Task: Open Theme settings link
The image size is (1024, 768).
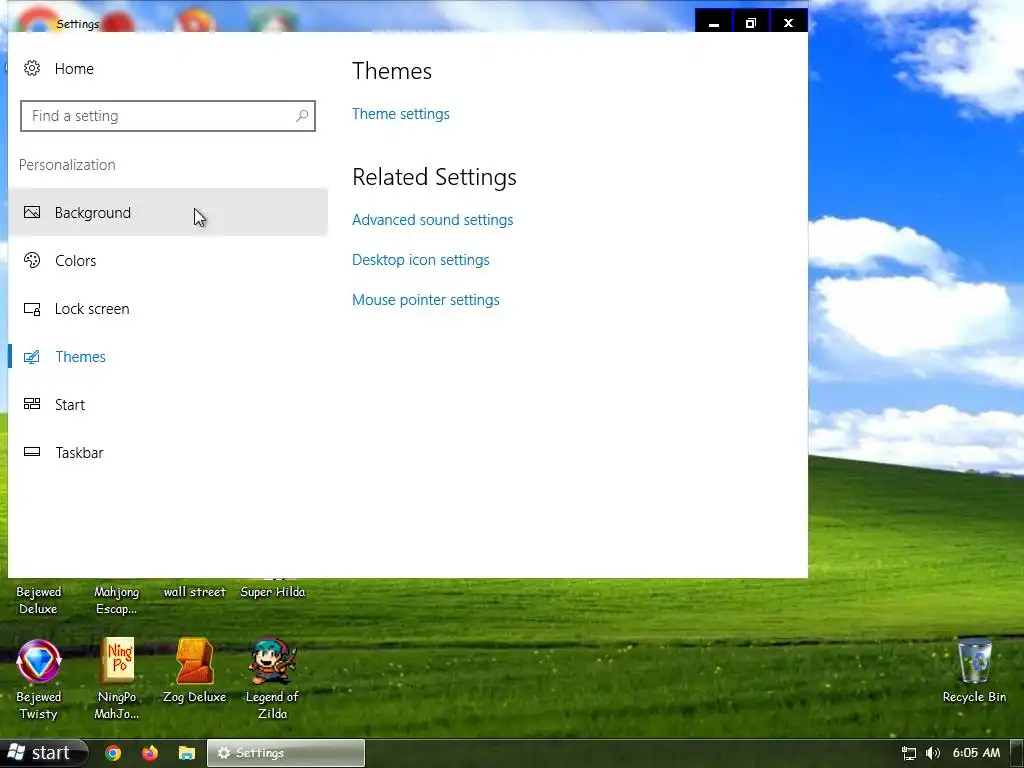Action: [x=400, y=114]
